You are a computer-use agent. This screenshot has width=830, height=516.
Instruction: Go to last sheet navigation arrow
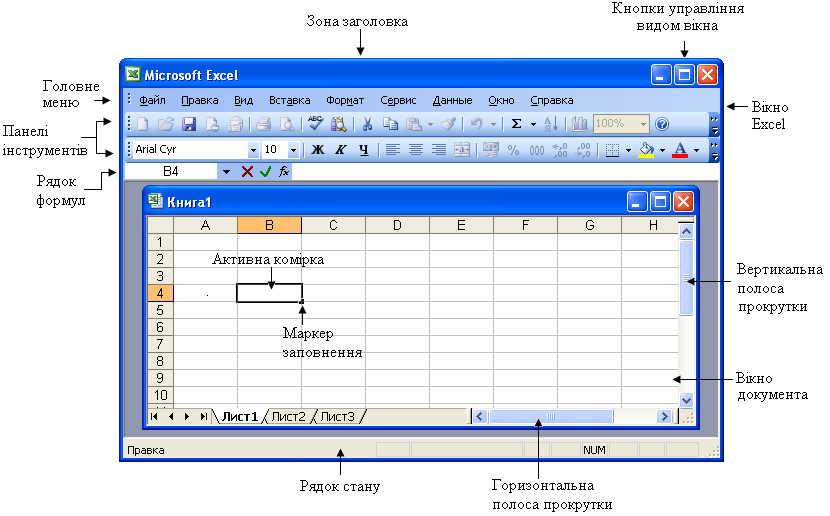204,417
